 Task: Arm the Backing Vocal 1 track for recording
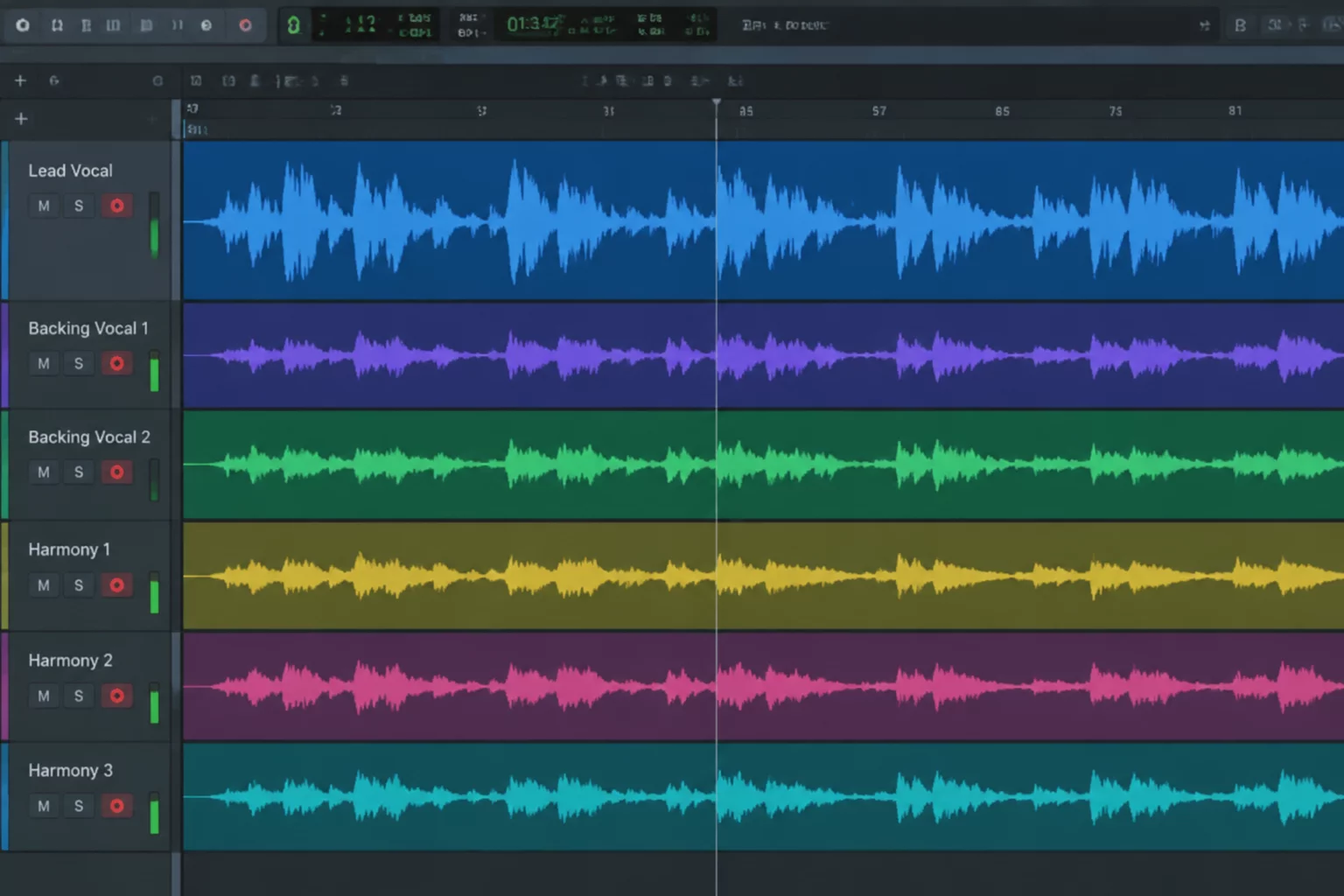point(116,363)
